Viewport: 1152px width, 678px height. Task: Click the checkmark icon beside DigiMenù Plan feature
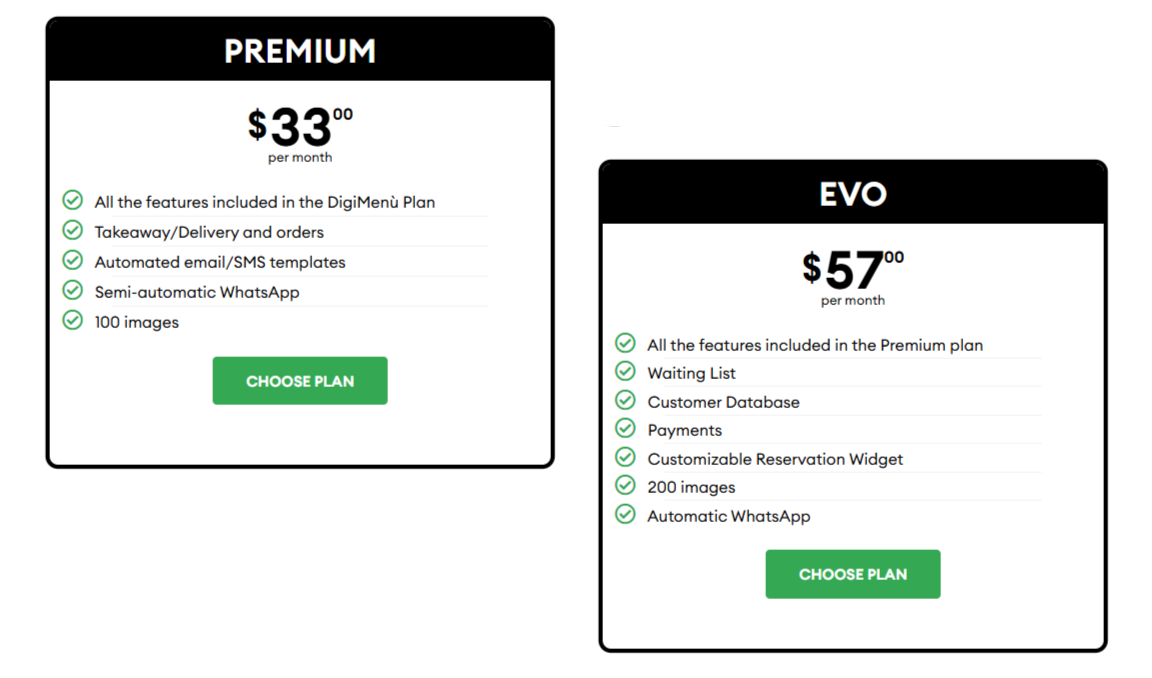click(x=72, y=200)
